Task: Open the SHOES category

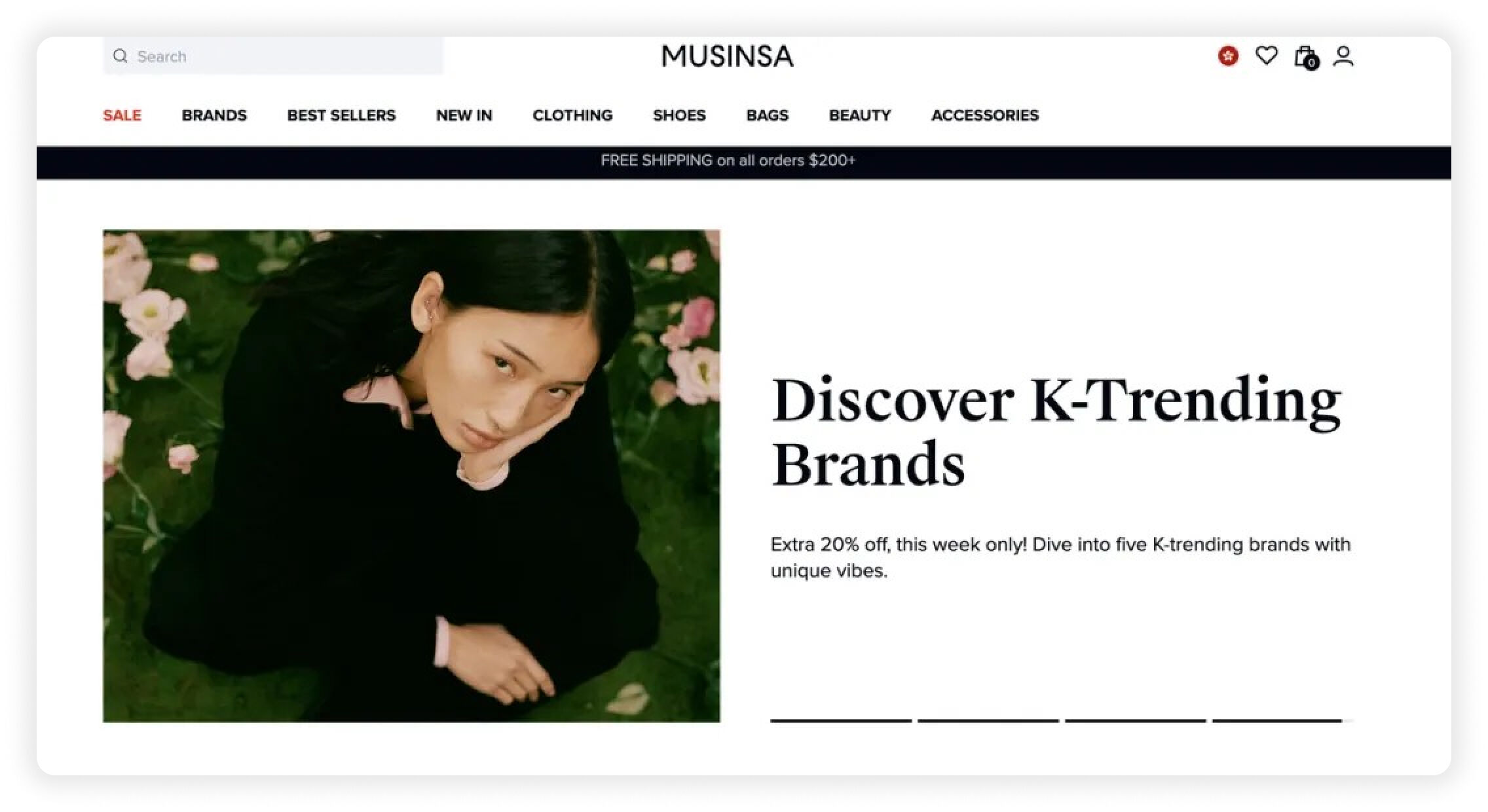Action: 679,115
